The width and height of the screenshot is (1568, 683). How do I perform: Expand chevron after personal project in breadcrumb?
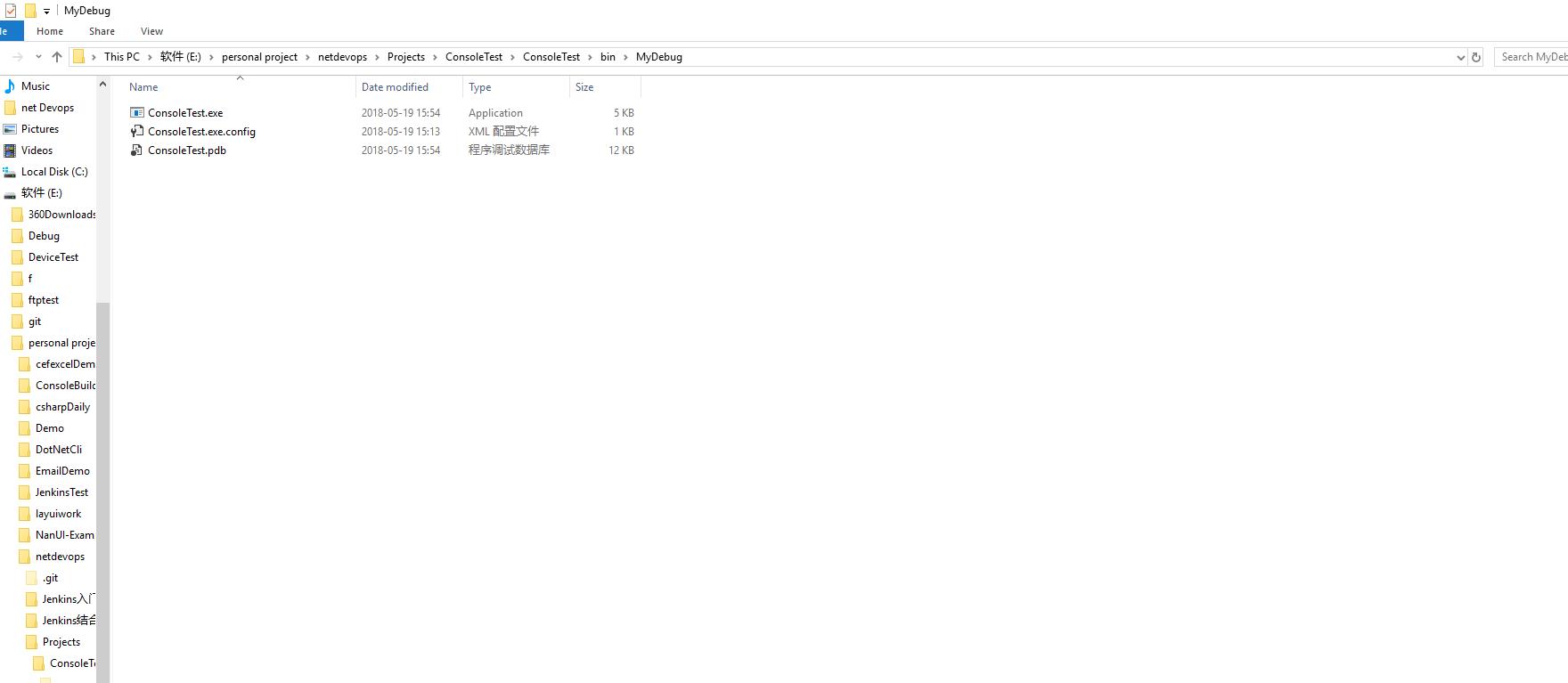pos(307,57)
